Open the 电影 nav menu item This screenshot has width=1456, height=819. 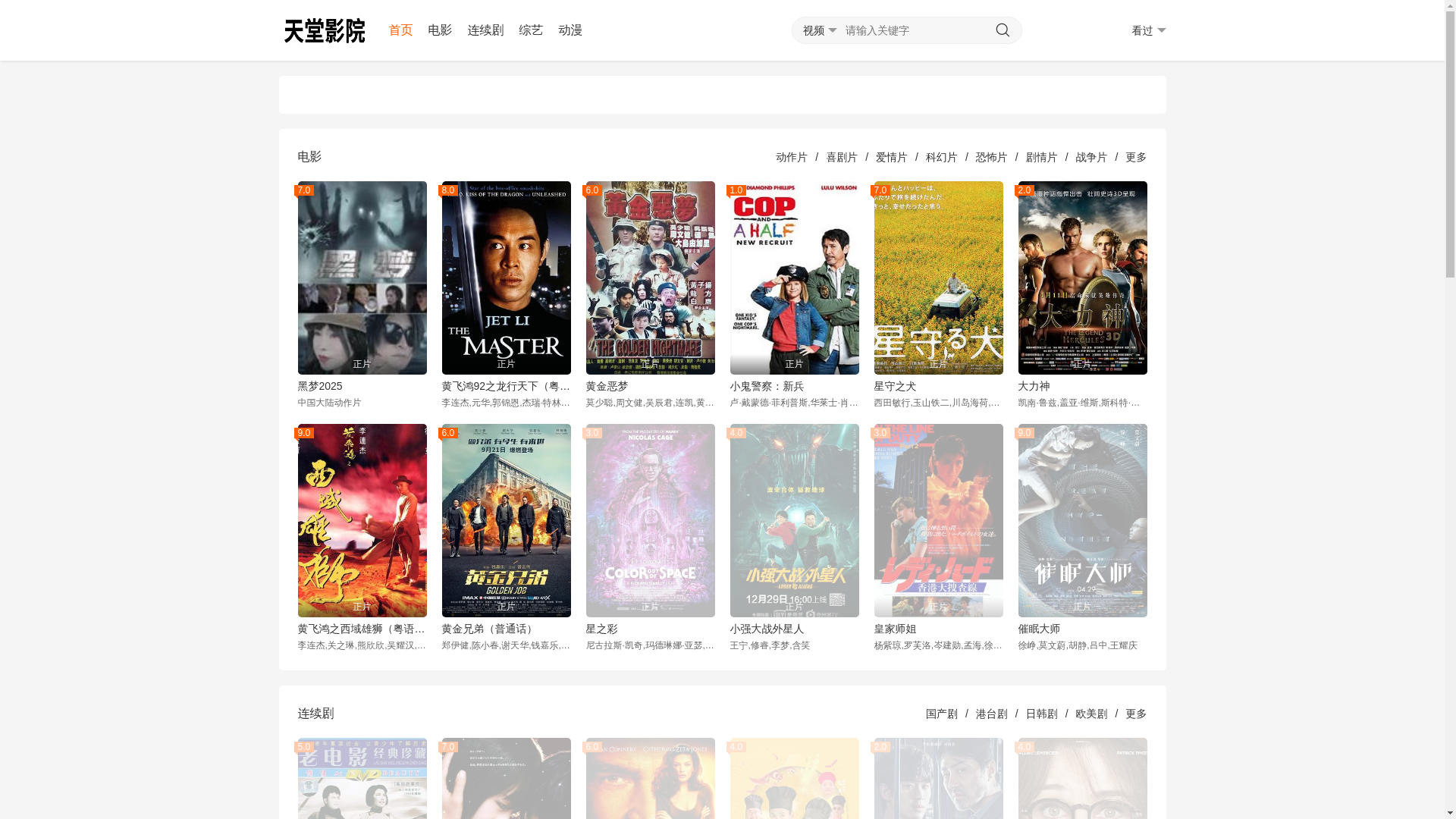[x=440, y=30]
